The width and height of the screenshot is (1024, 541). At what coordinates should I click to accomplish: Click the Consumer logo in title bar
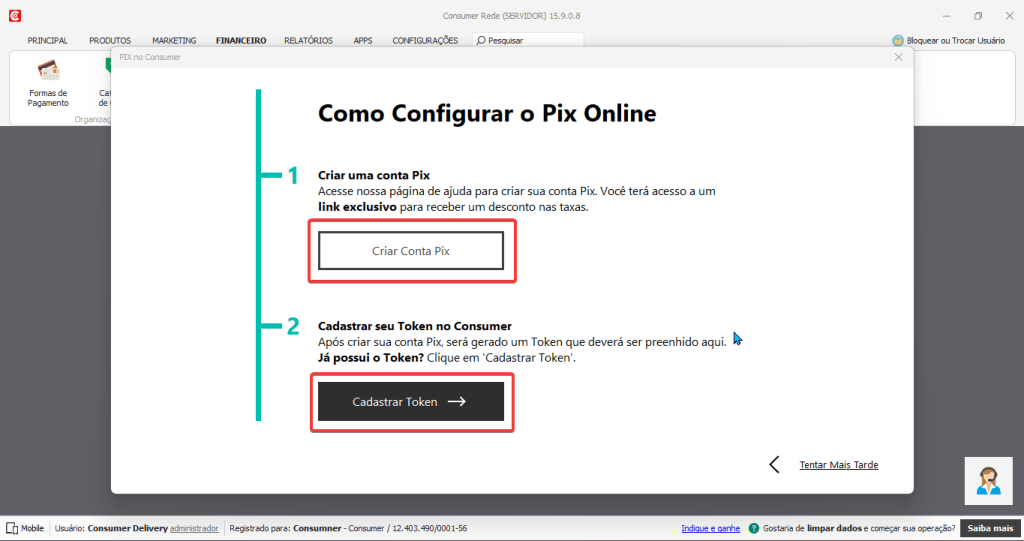(x=14, y=16)
